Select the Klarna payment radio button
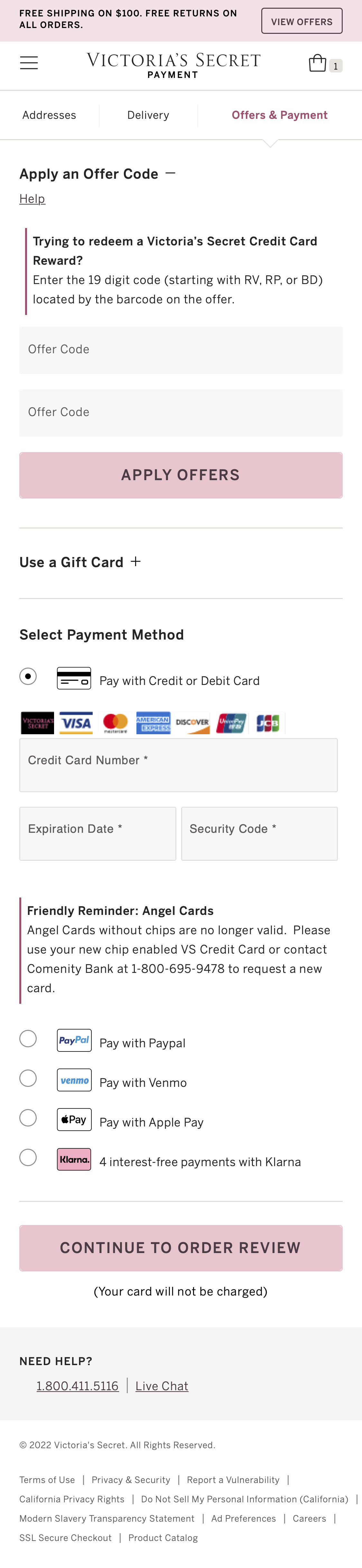 pos(27,1158)
